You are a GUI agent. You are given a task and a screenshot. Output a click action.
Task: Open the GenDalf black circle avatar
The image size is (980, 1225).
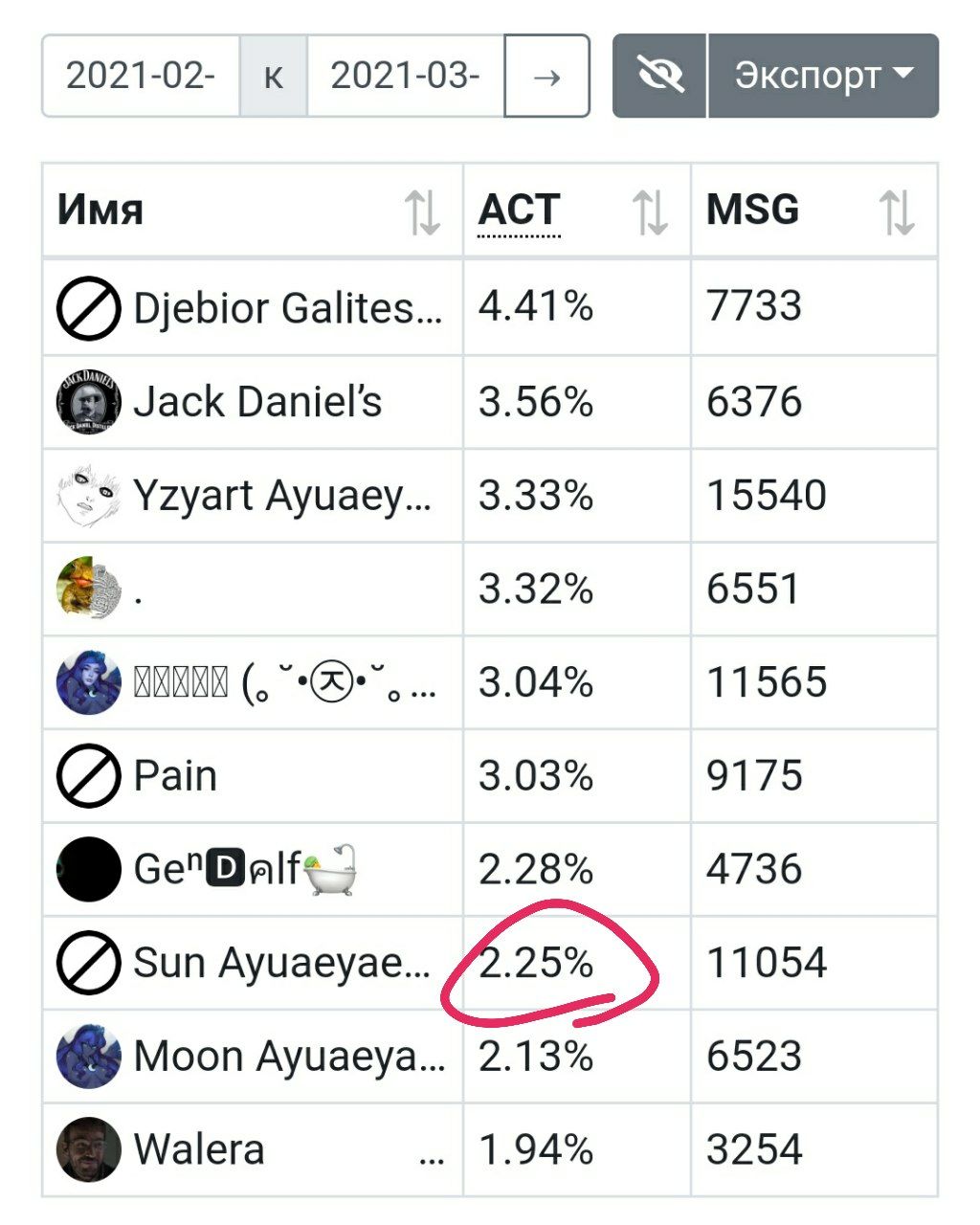click(89, 869)
